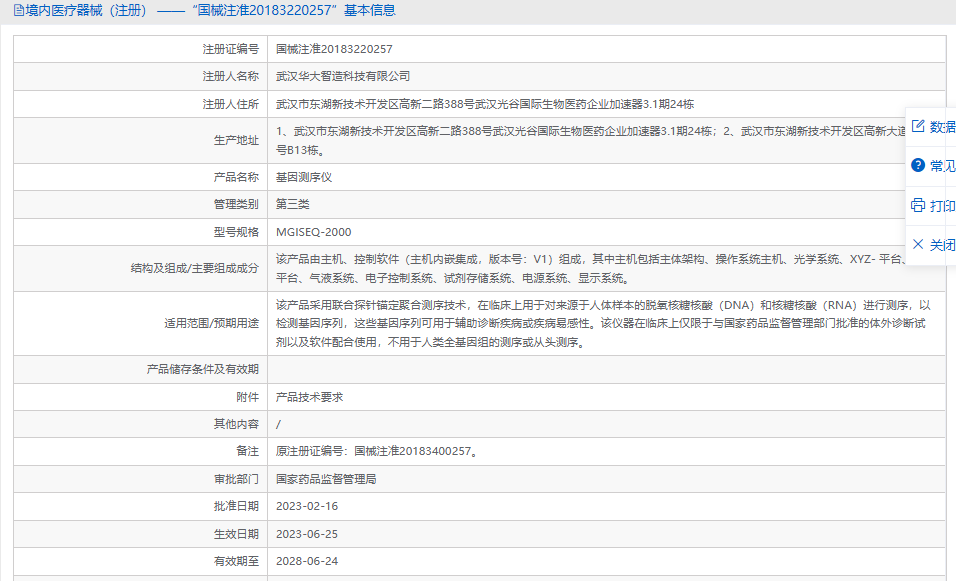This screenshot has height=581, width=956.
Task: Click the 批准日期 row label
Action: (236, 506)
